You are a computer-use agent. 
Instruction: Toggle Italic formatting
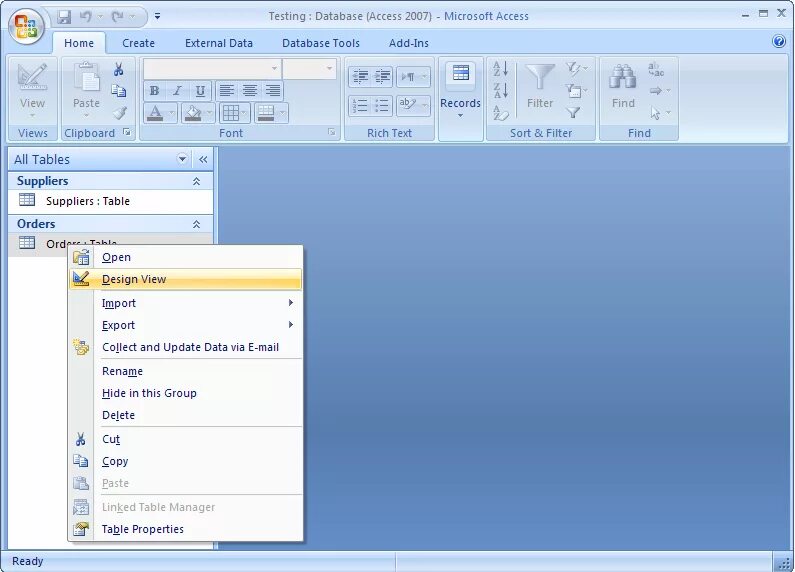pos(177,91)
